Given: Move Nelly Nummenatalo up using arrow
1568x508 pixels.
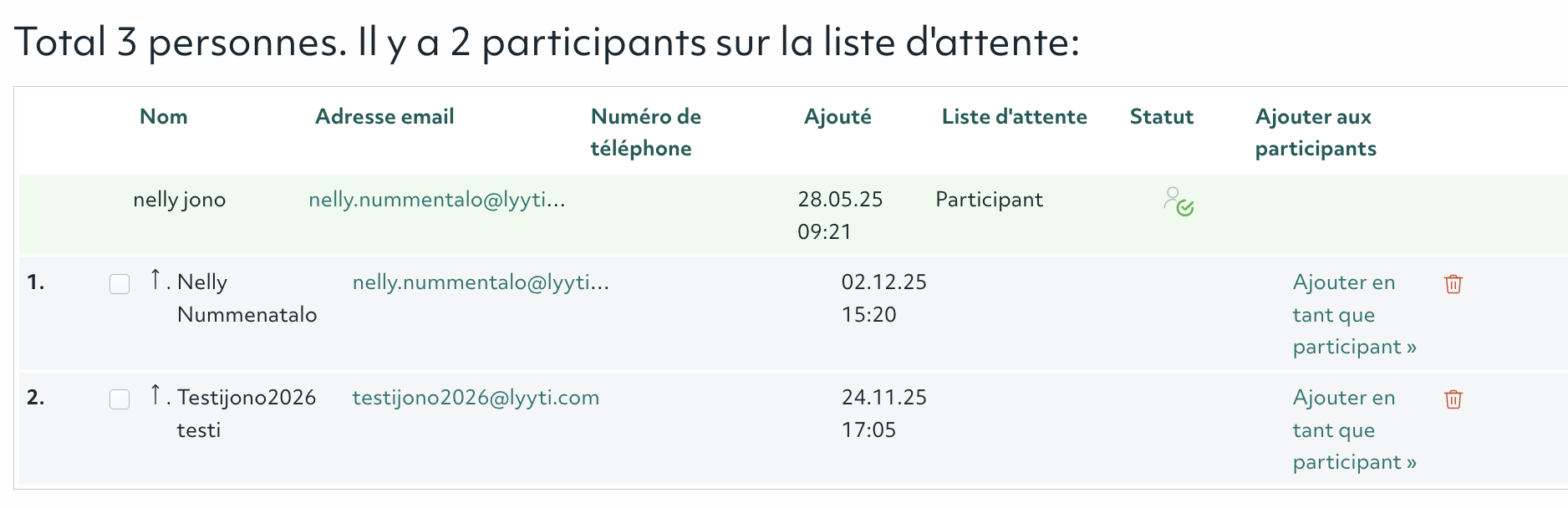Looking at the screenshot, I should 155,279.
